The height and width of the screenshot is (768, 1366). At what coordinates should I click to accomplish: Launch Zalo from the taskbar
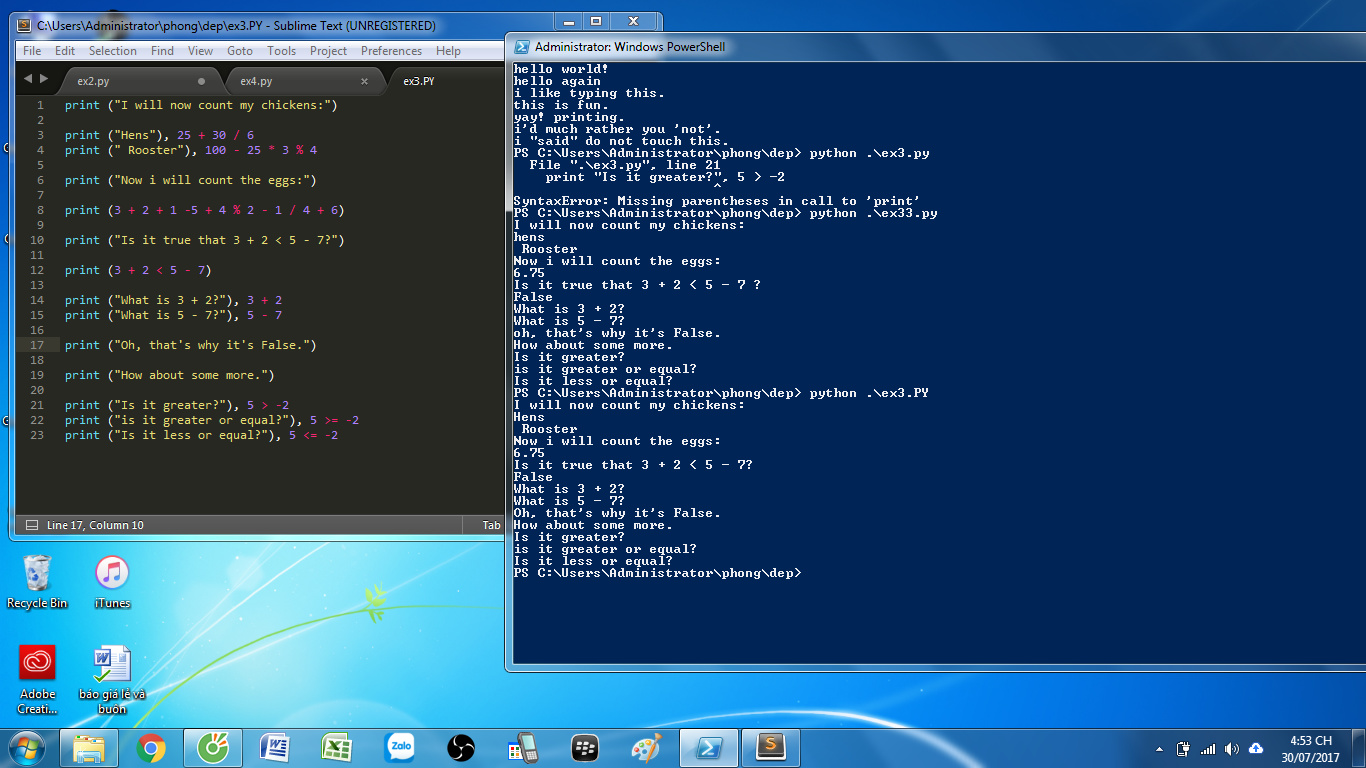[x=401, y=747]
